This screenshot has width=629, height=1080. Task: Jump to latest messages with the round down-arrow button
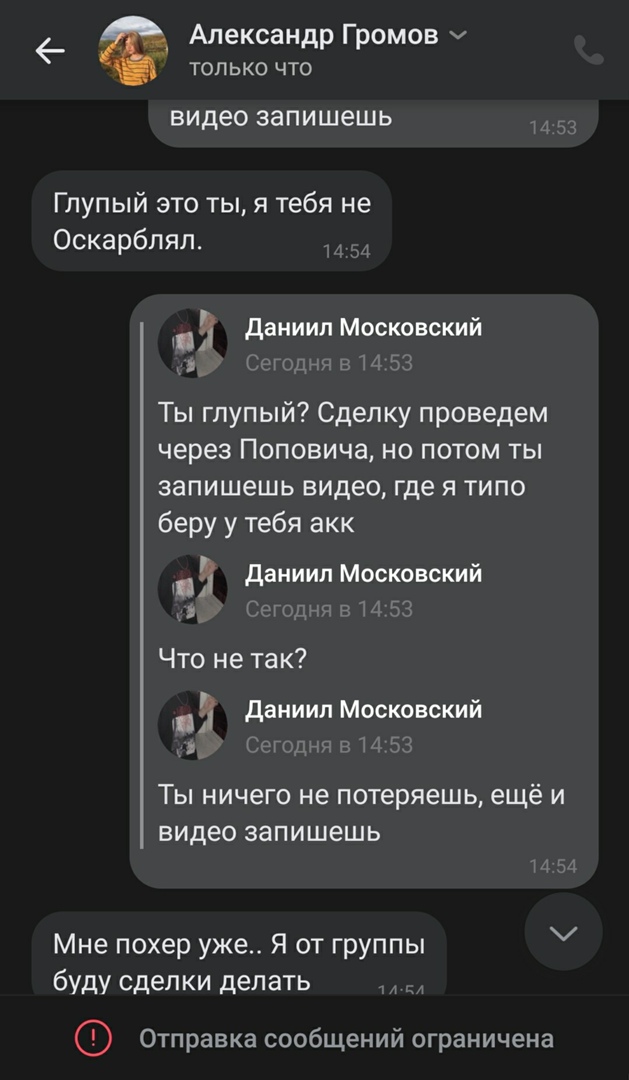tap(564, 932)
